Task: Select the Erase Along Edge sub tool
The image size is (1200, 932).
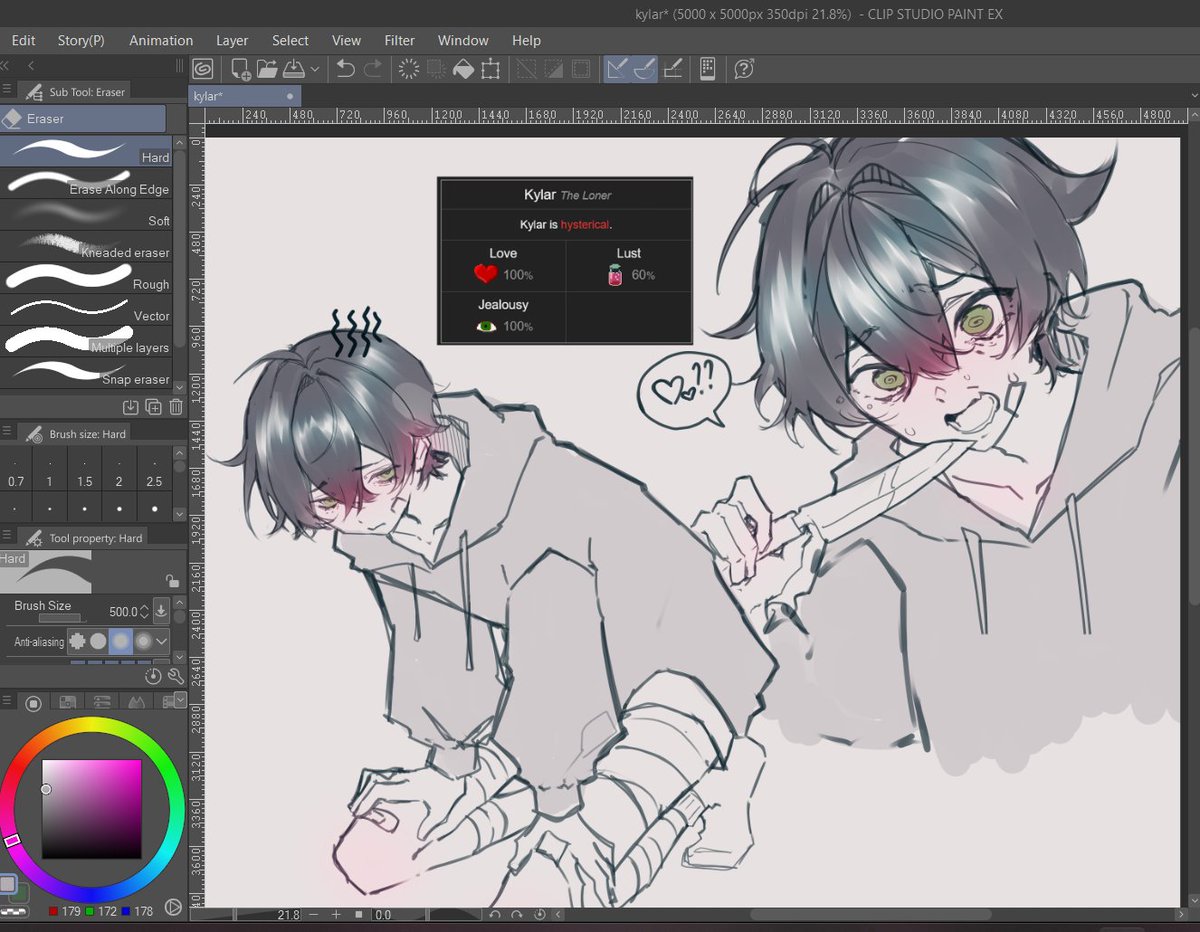Action: 86,182
